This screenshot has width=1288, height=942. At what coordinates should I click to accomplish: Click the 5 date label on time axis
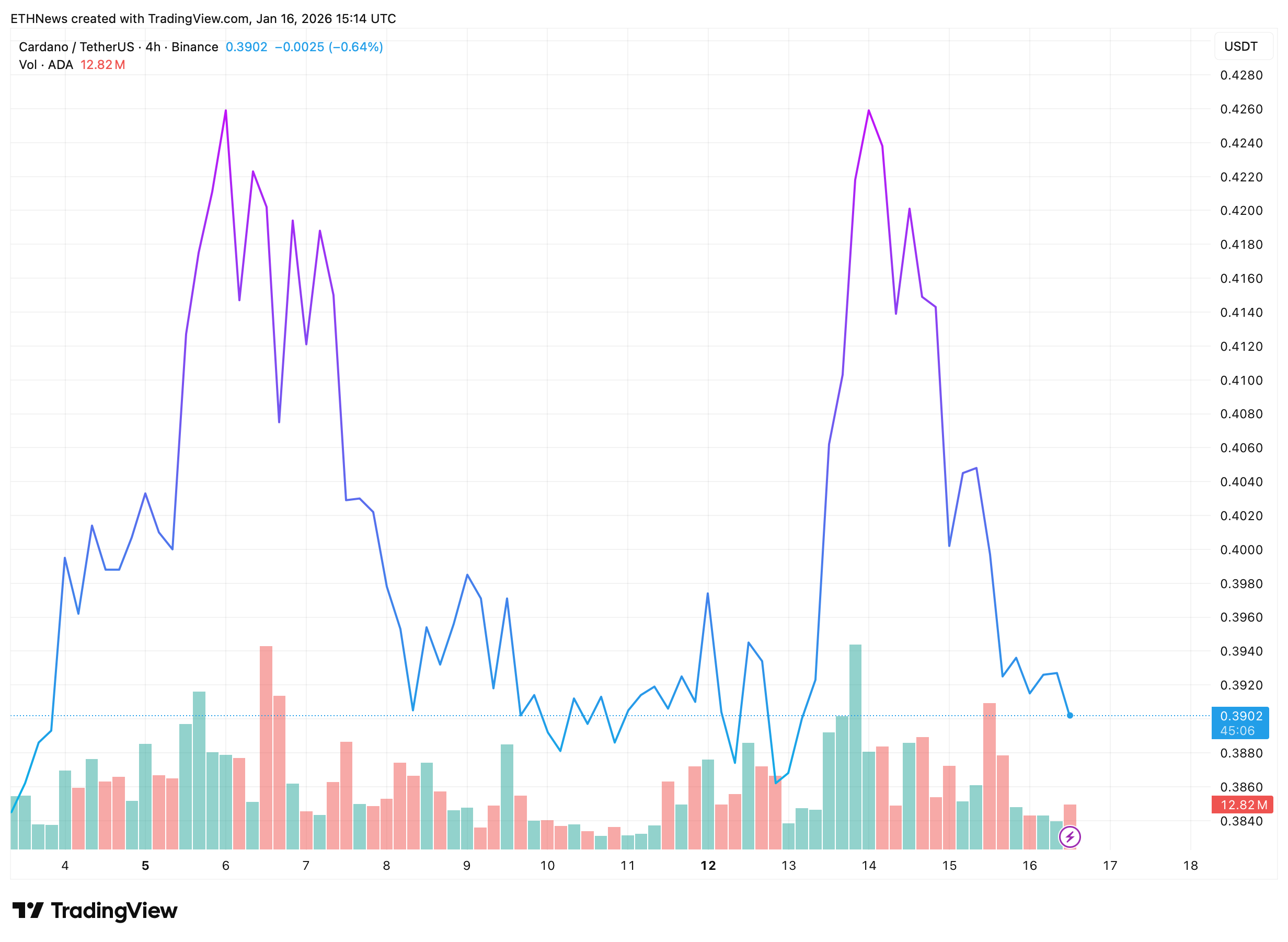pyautogui.click(x=145, y=866)
